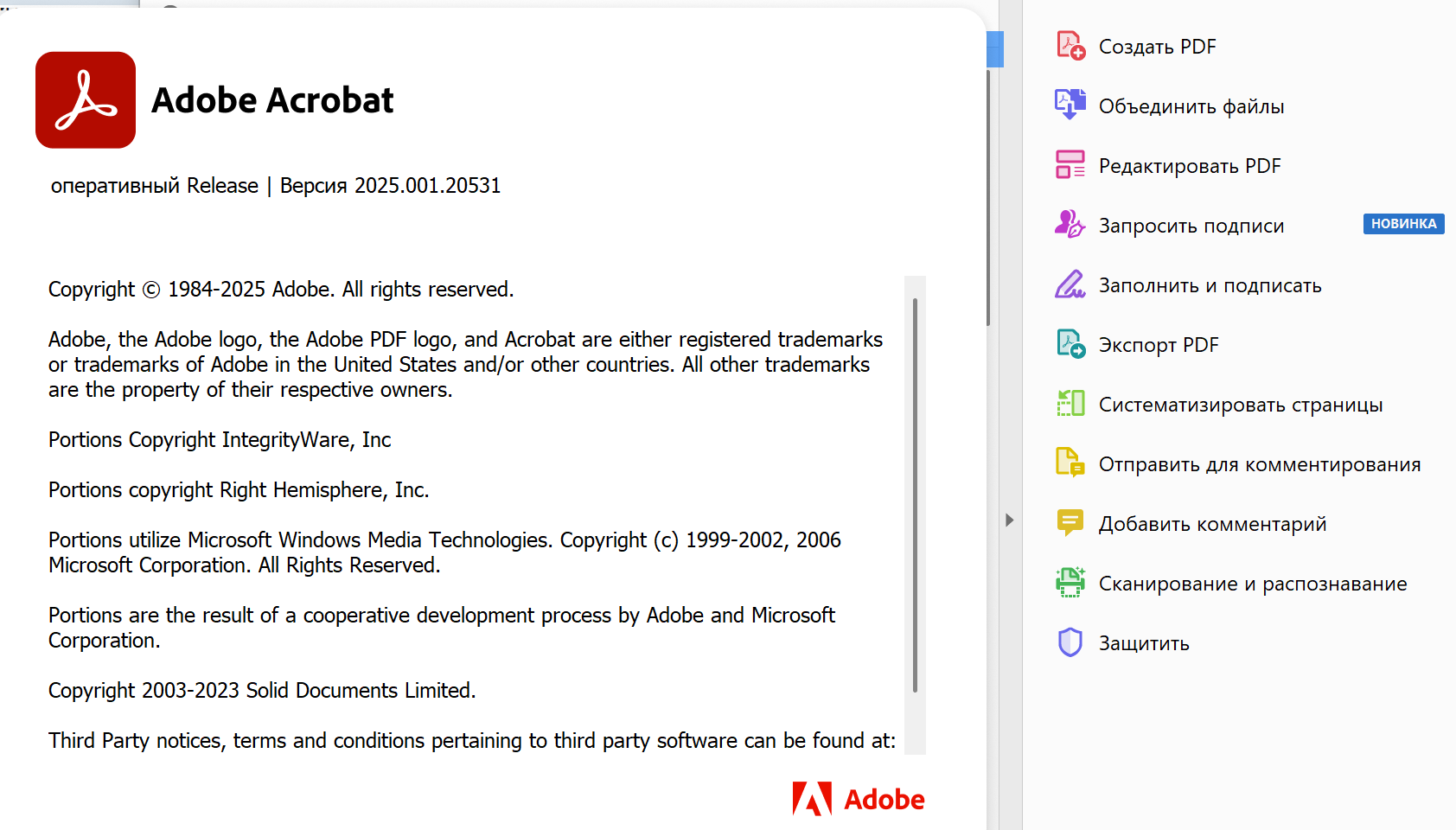Select Добавить комментарий tool
This screenshot has height=830, width=1456.
pyautogui.click(x=1212, y=524)
